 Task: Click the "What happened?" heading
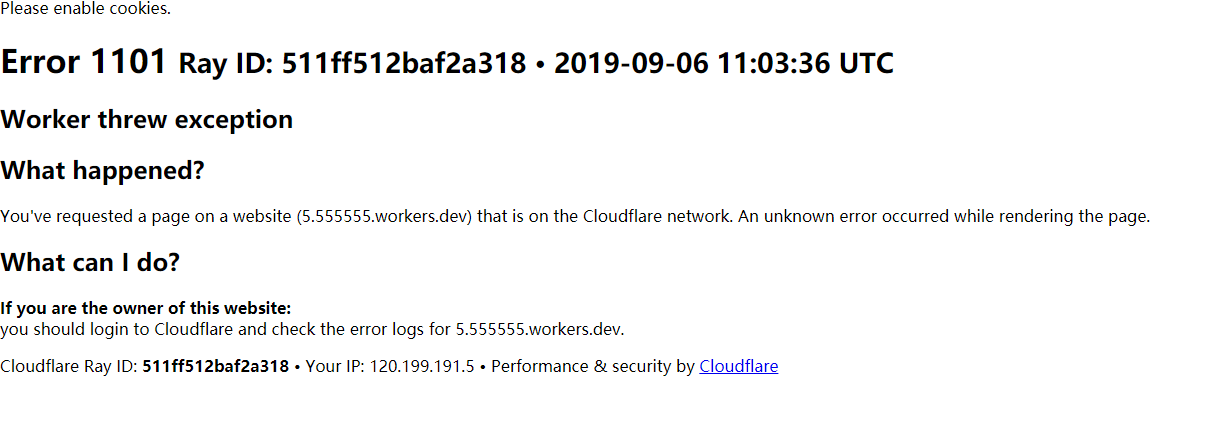click(102, 171)
